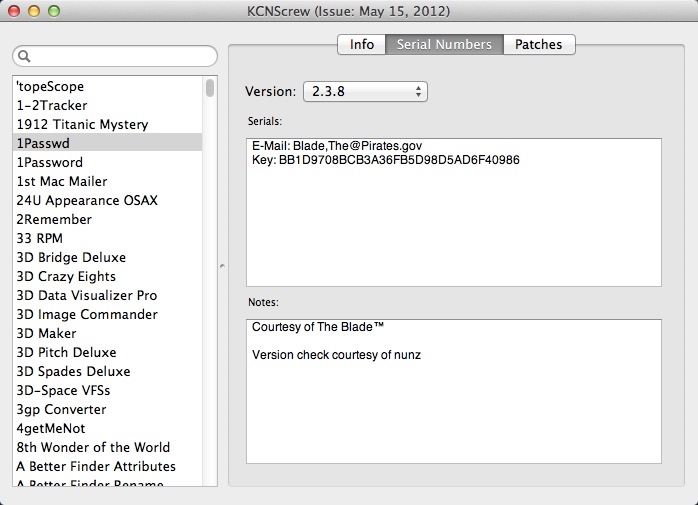Image resolution: width=698 pixels, height=505 pixels.
Task: Select the Serial Numbers tab
Action: [444, 45]
